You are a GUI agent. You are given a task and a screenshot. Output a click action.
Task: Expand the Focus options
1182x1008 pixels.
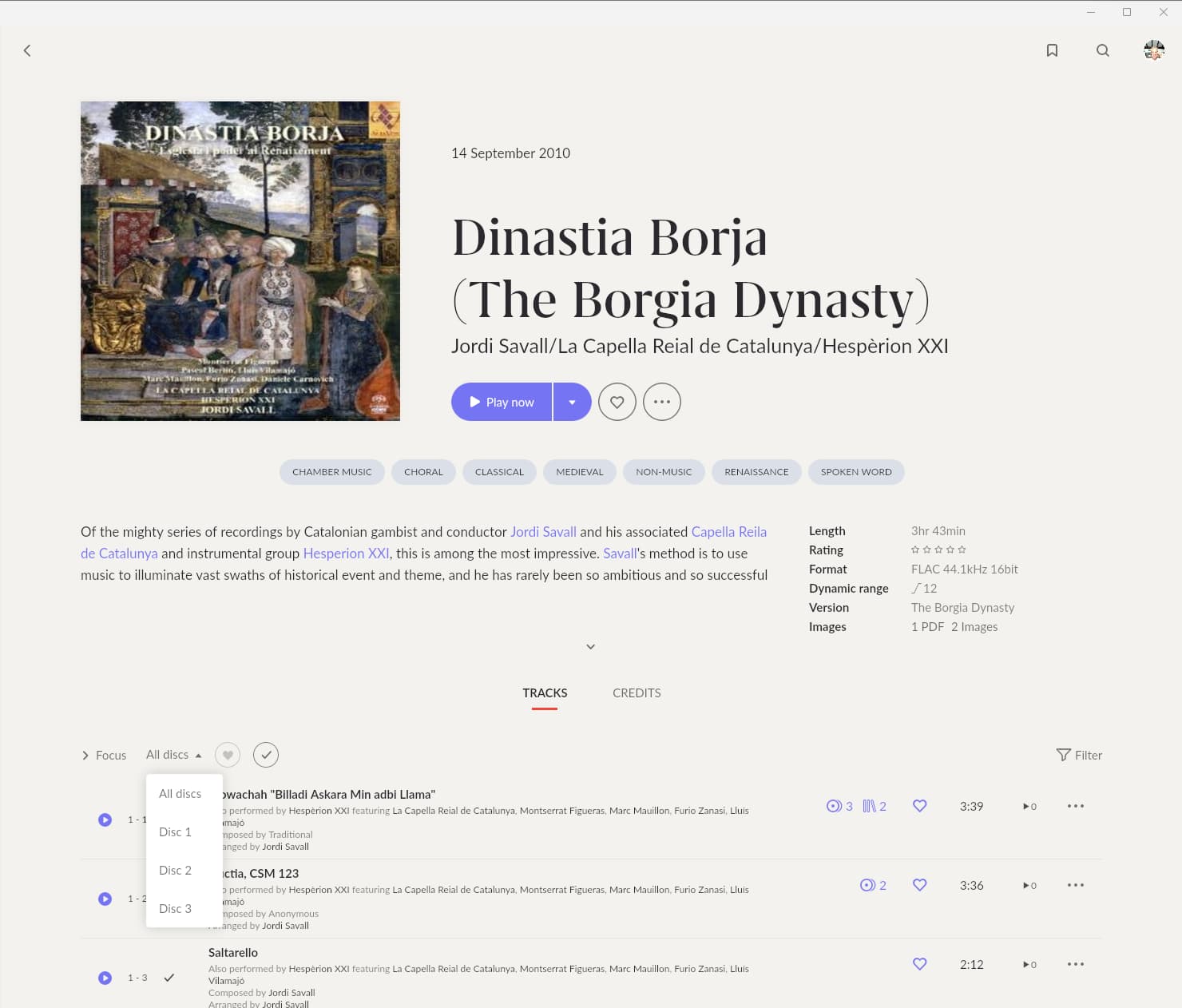click(x=104, y=755)
